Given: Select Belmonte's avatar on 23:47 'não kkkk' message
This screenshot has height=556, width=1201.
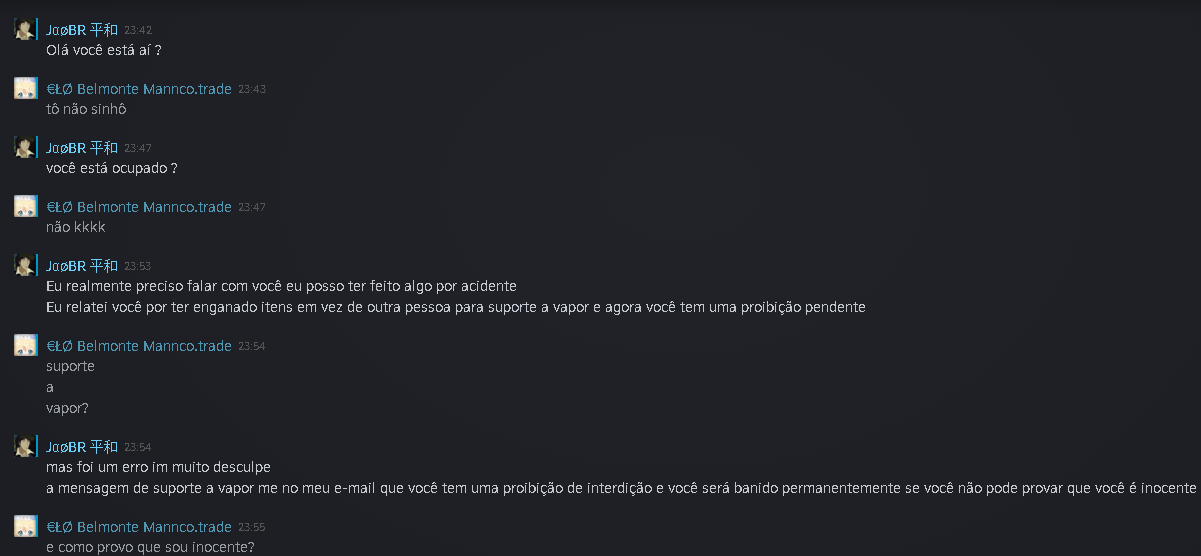Looking at the screenshot, I should pyautogui.click(x=25, y=206).
